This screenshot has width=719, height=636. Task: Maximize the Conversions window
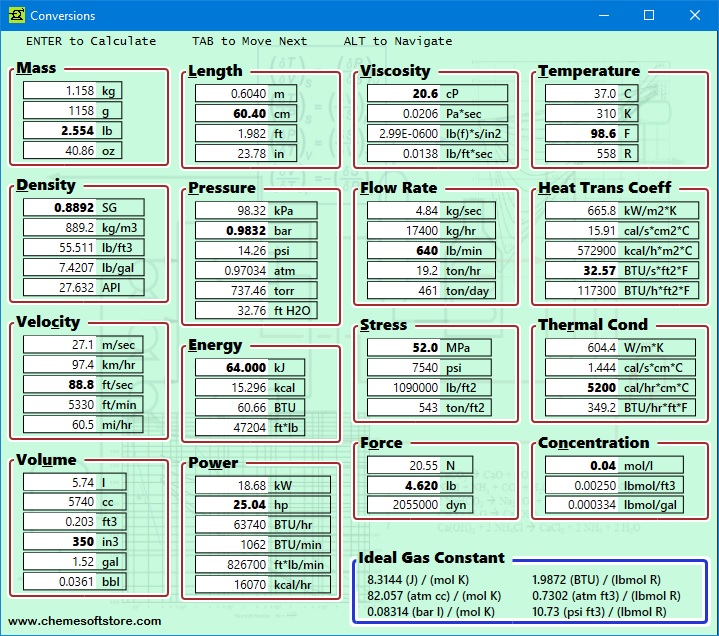pyautogui.click(x=648, y=15)
